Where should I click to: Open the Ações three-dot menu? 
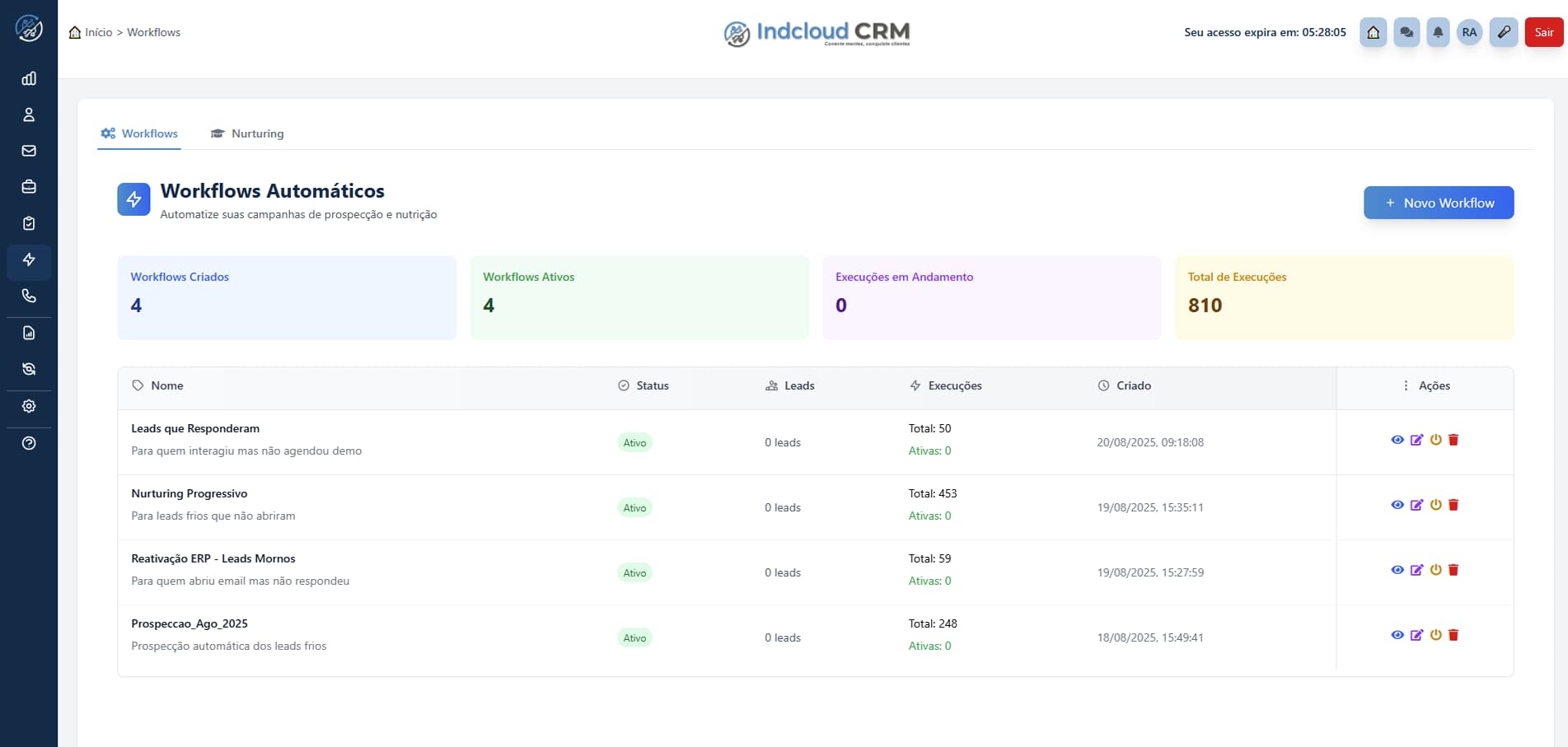pos(1405,385)
